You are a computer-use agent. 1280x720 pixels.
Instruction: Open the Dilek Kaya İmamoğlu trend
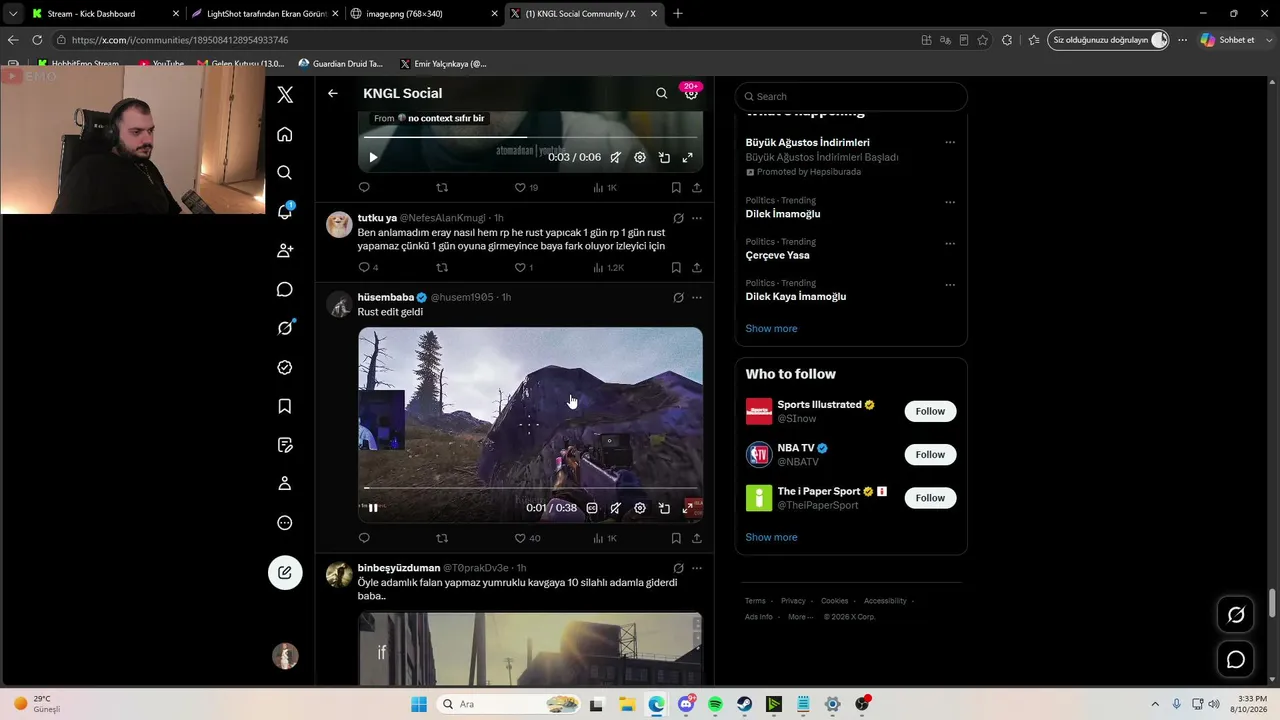(x=796, y=296)
